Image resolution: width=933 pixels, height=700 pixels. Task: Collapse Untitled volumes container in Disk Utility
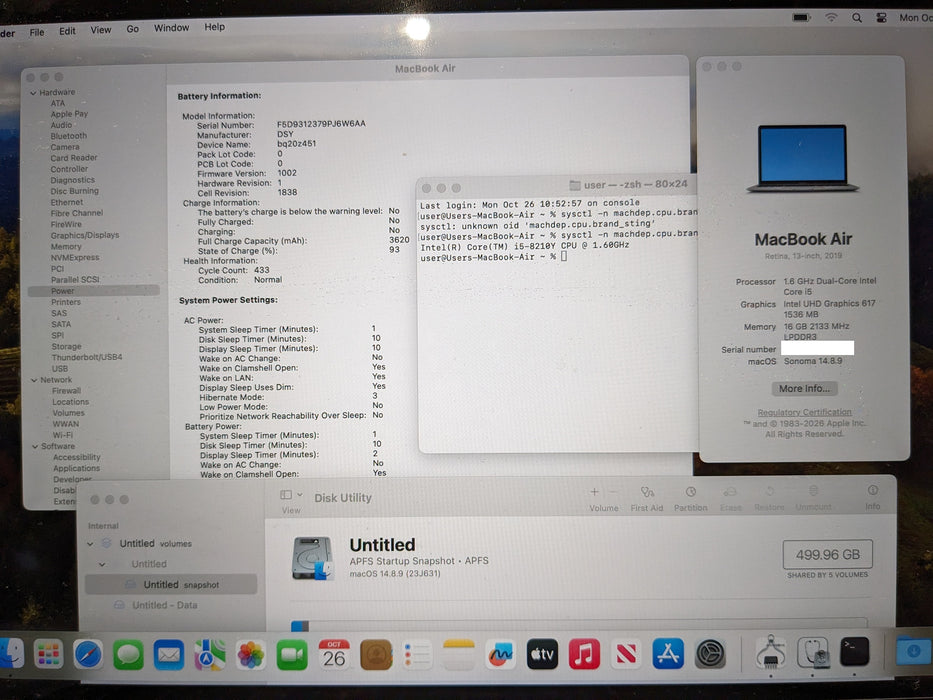90,544
